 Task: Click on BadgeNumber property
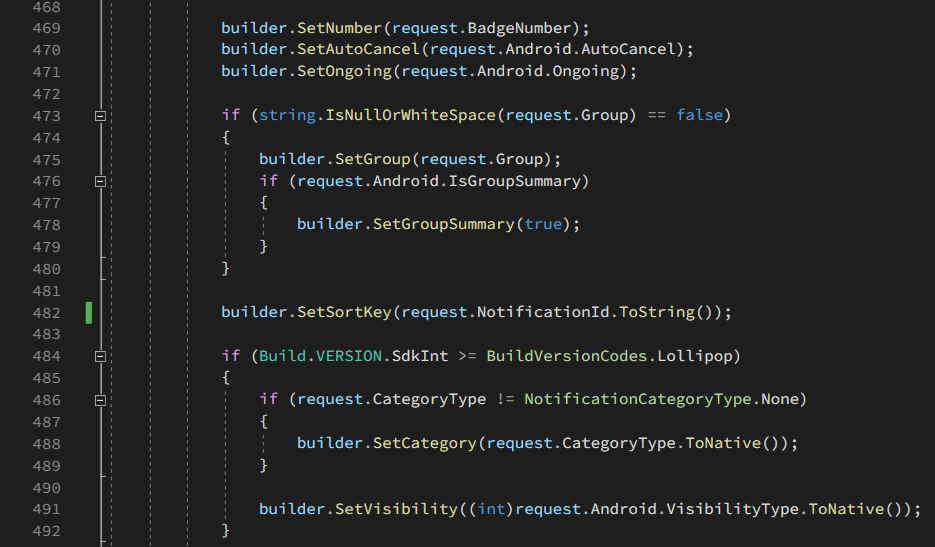coord(519,28)
